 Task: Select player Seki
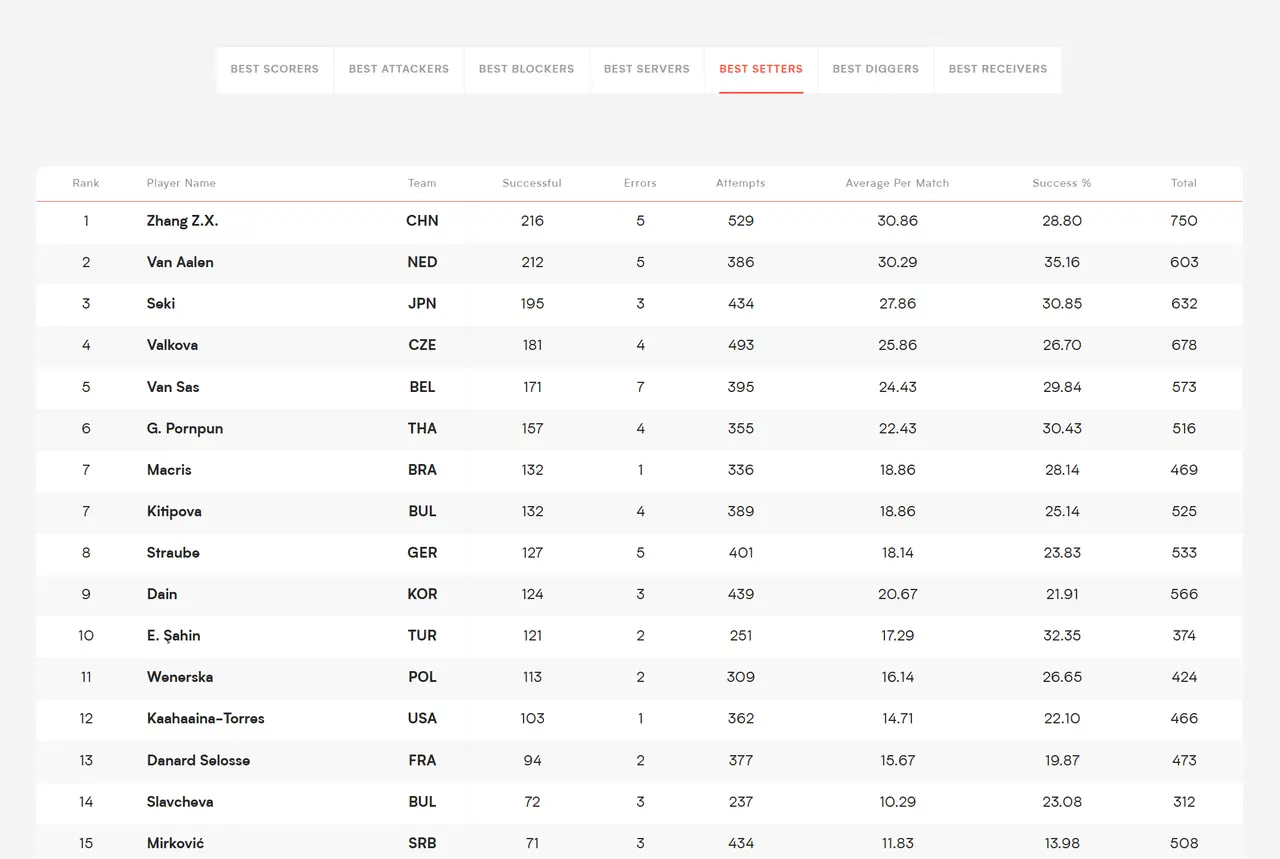pyautogui.click(x=161, y=304)
